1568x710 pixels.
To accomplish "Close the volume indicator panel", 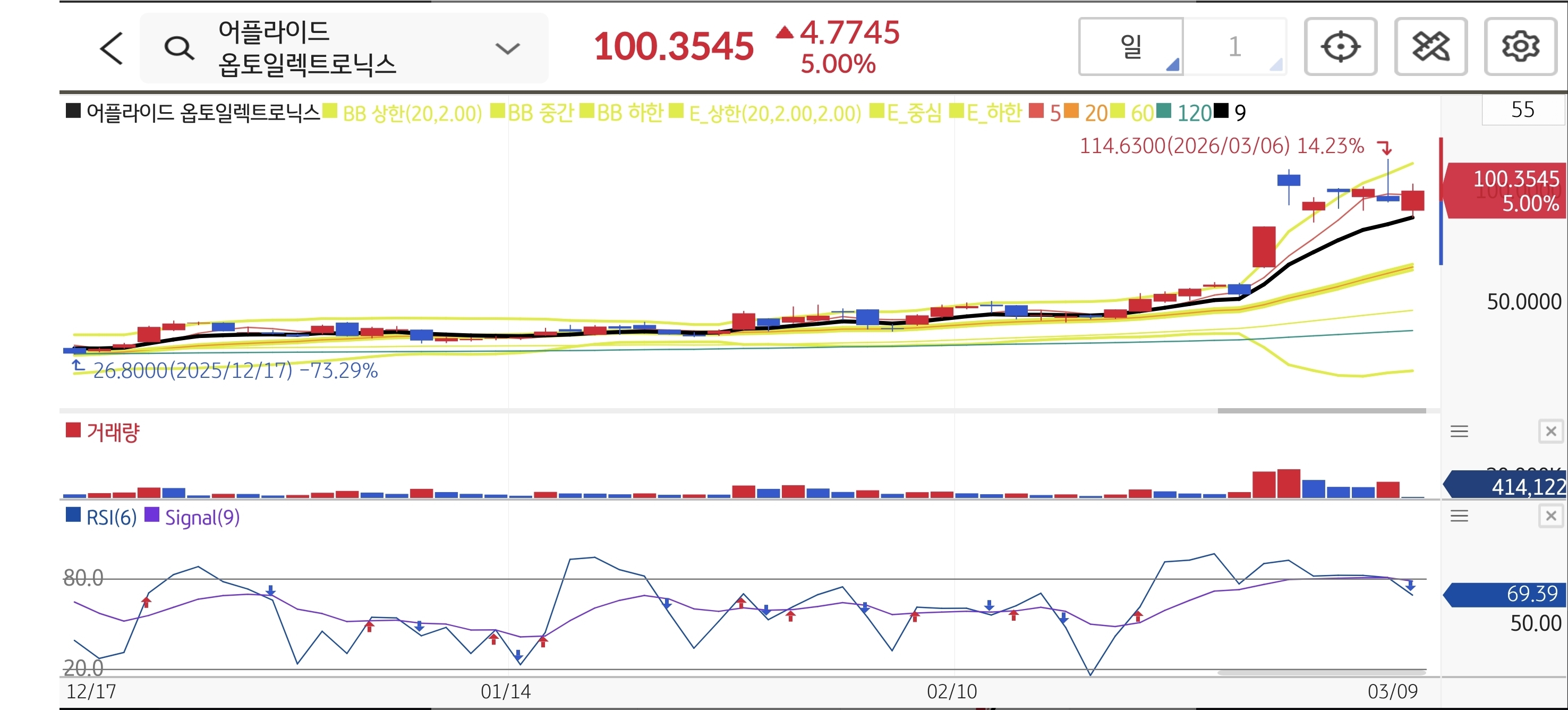I will point(1550,432).
